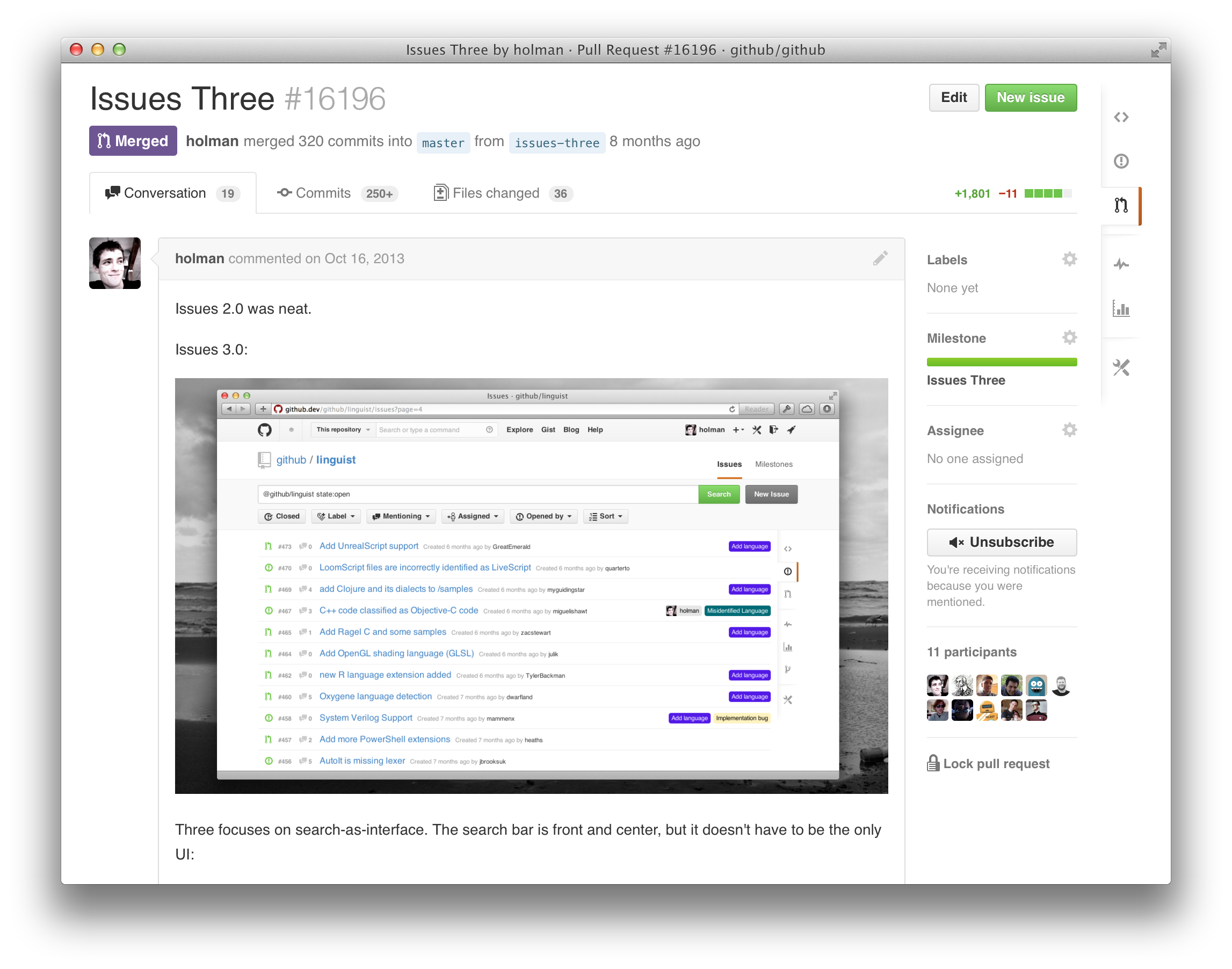Lock pull request conversation
The width and height of the screenshot is (1232, 969).
(988, 764)
